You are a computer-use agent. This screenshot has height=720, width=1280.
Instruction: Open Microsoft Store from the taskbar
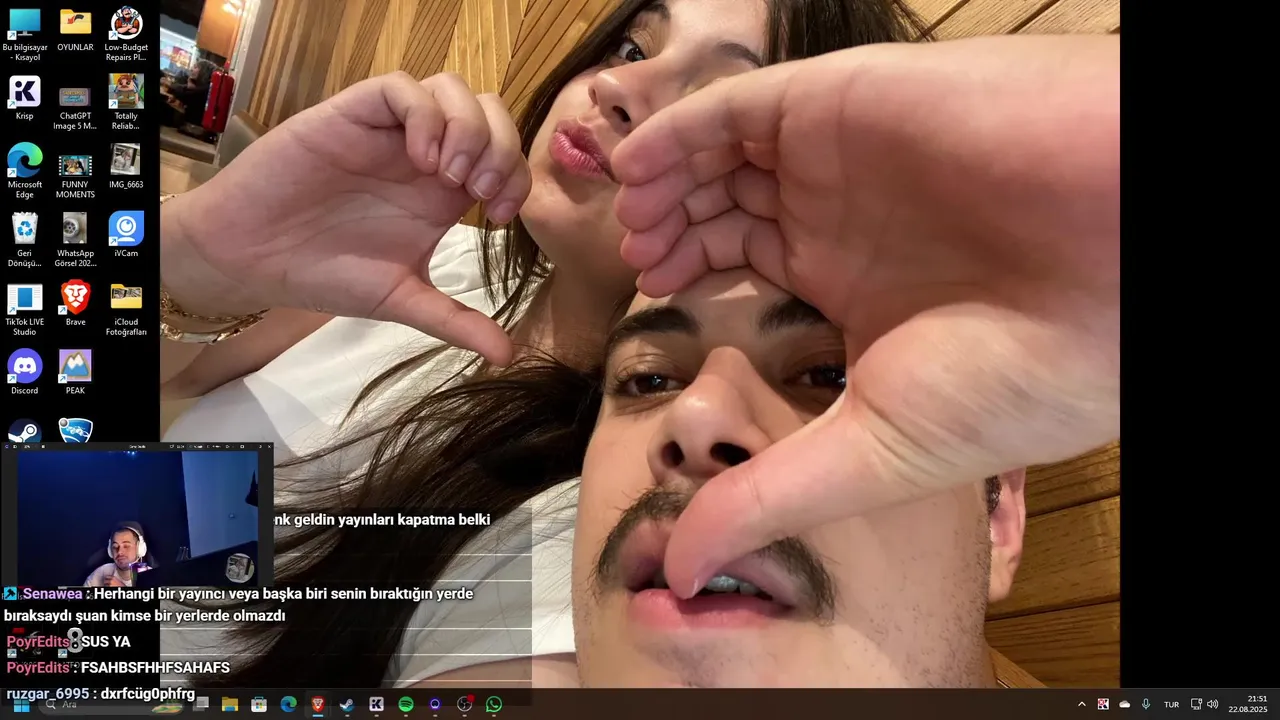(x=259, y=705)
